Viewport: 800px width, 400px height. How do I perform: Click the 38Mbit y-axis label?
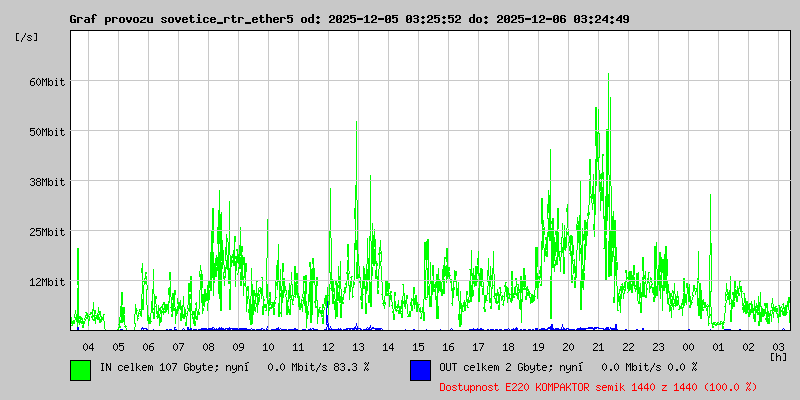46,181
